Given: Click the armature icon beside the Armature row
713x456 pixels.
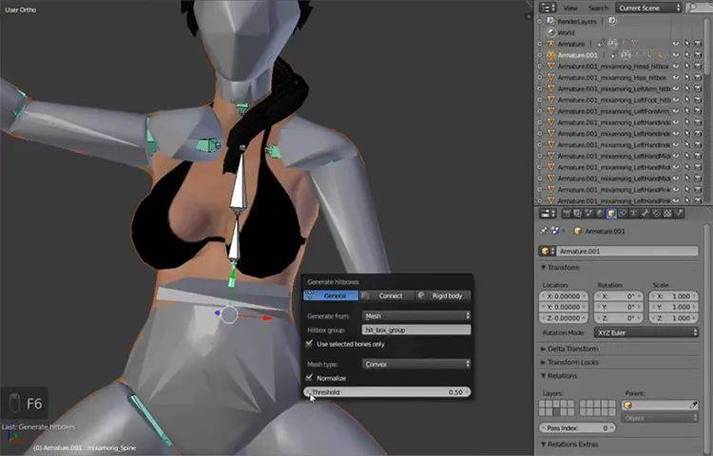Looking at the screenshot, I should [551, 44].
